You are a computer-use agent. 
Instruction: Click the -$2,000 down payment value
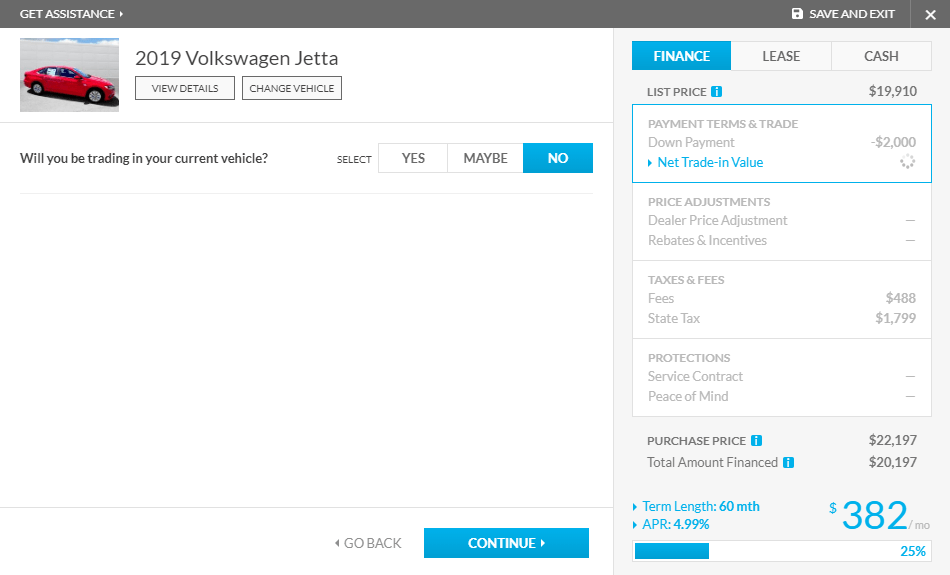tap(893, 142)
